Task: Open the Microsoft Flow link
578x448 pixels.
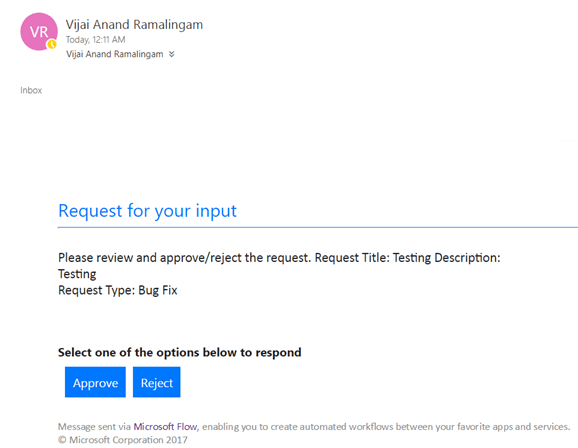Action: tap(165, 427)
